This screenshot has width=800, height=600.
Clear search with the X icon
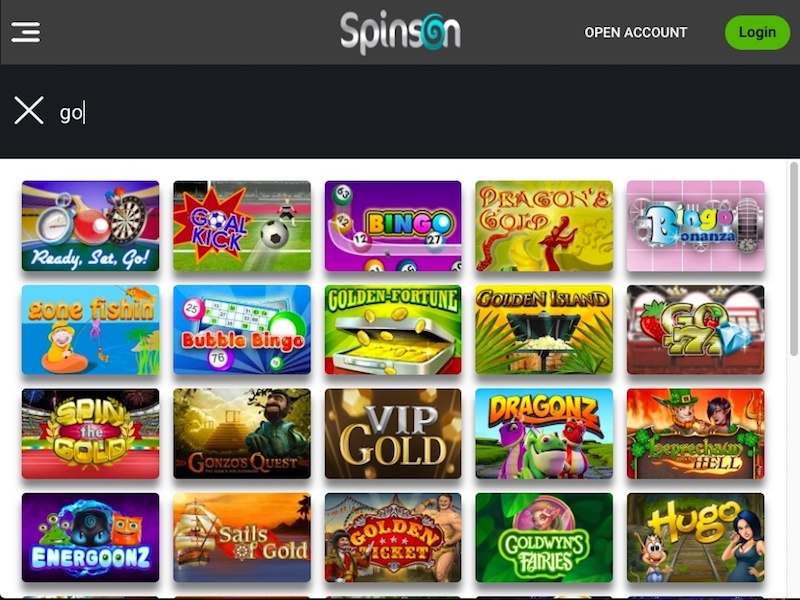click(29, 110)
